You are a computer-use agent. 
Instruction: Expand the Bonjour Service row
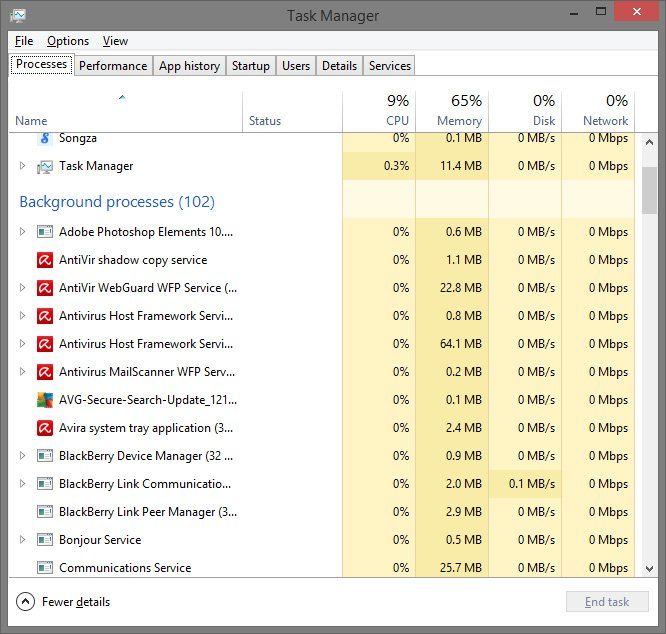click(23, 540)
